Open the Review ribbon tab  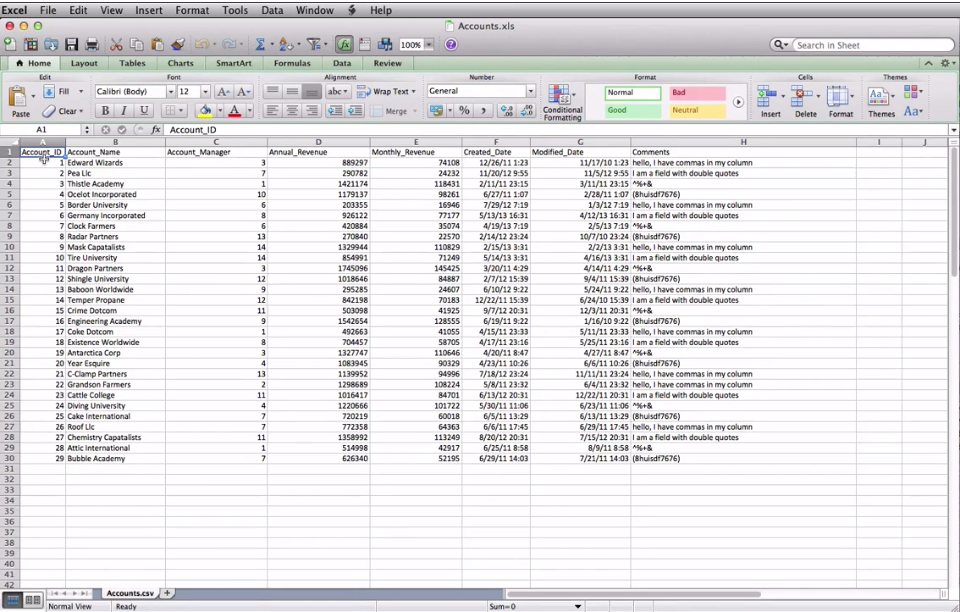tap(388, 63)
